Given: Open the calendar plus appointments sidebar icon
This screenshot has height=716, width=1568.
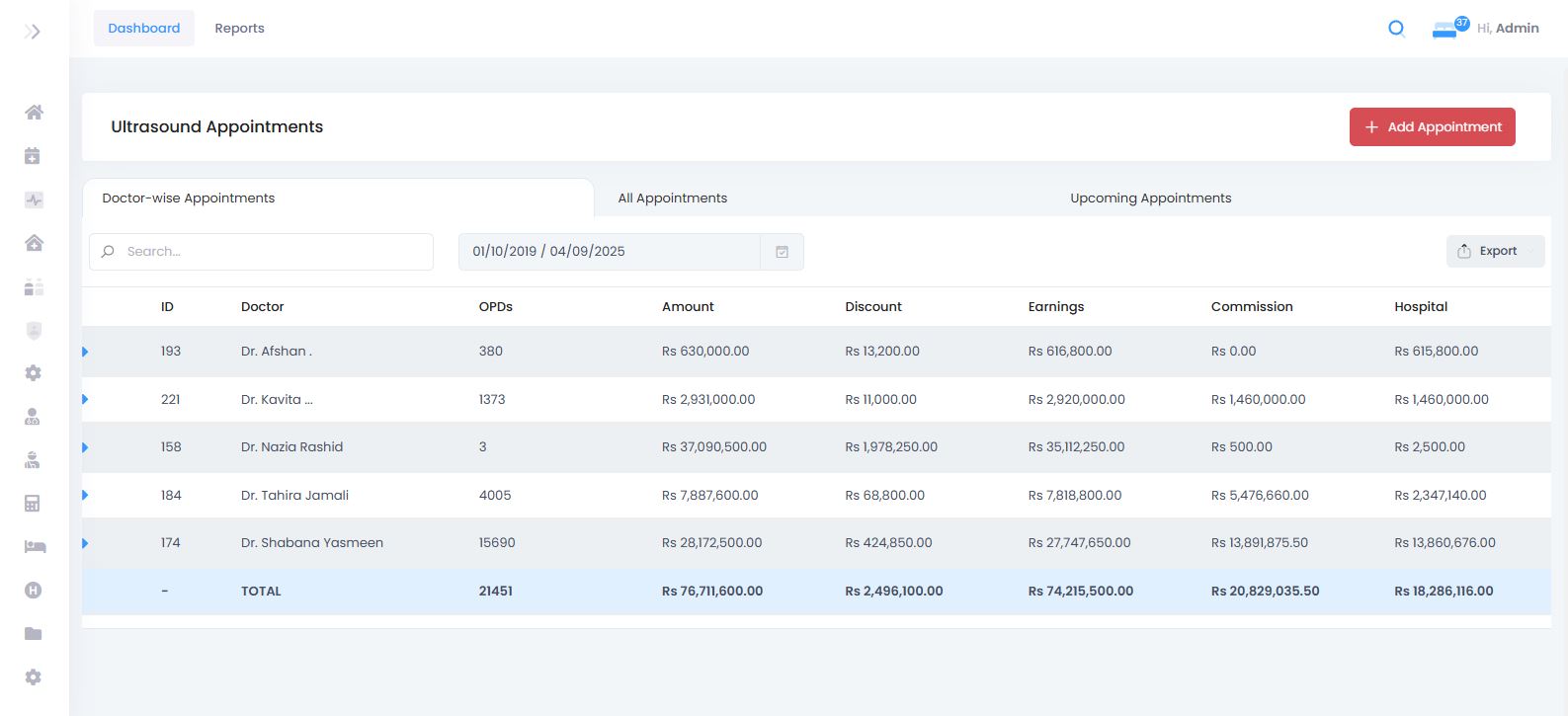Looking at the screenshot, I should click(x=33, y=155).
